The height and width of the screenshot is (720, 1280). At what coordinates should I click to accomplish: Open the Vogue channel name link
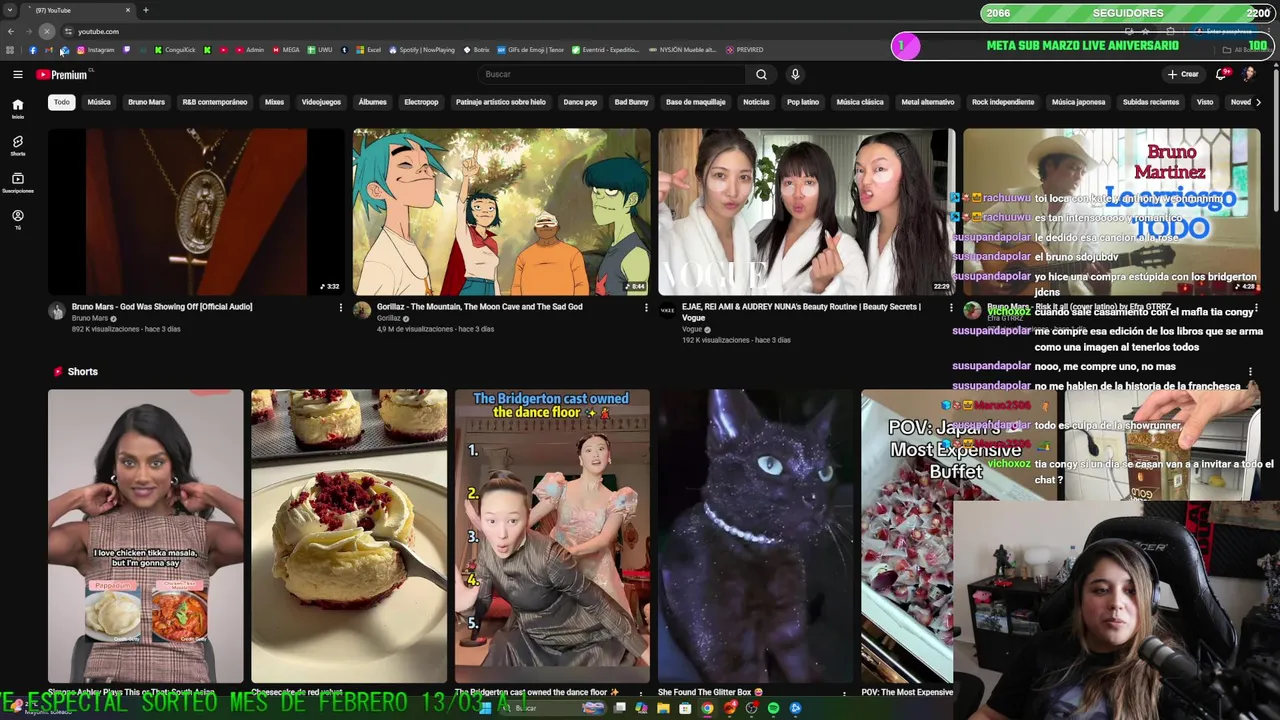pos(692,330)
